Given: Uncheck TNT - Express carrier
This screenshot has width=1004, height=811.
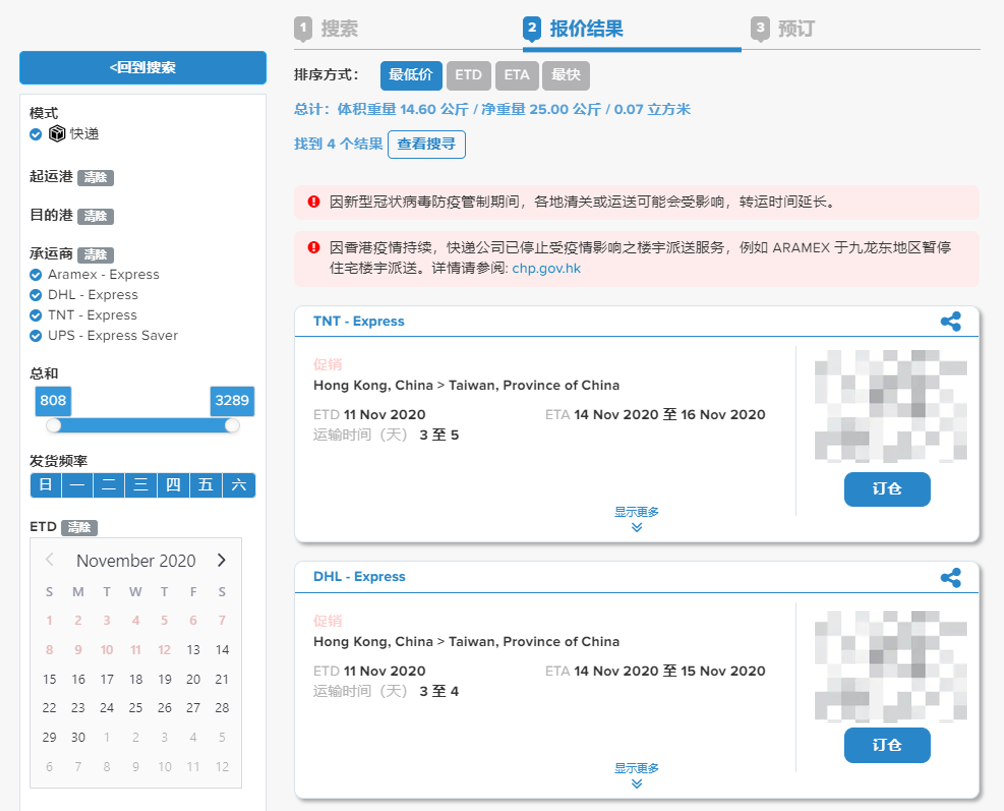Looking at the screenshot, I should (x=36, y=316).
